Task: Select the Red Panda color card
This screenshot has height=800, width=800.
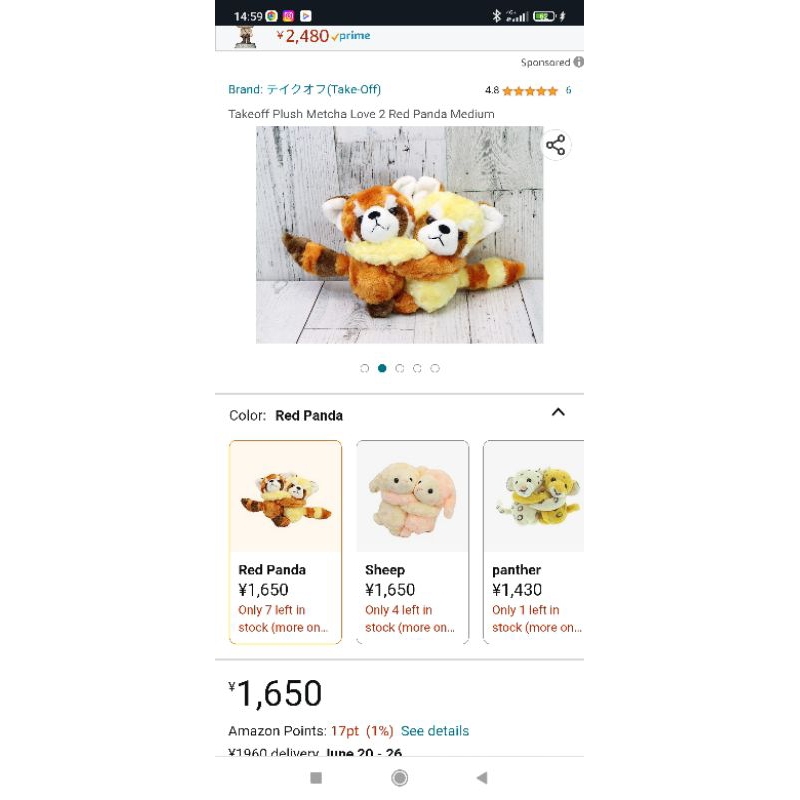Action: pos(286,542)
